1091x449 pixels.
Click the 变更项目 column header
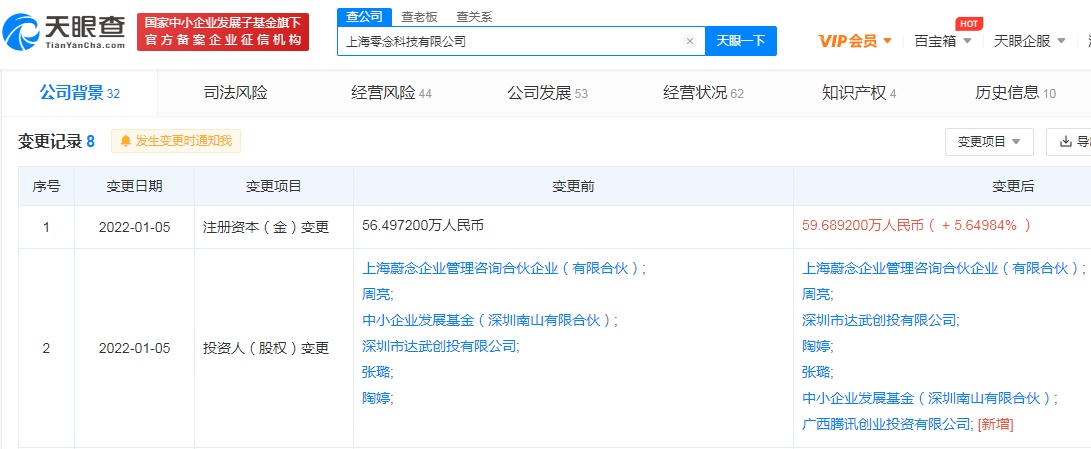pos(273,186)
